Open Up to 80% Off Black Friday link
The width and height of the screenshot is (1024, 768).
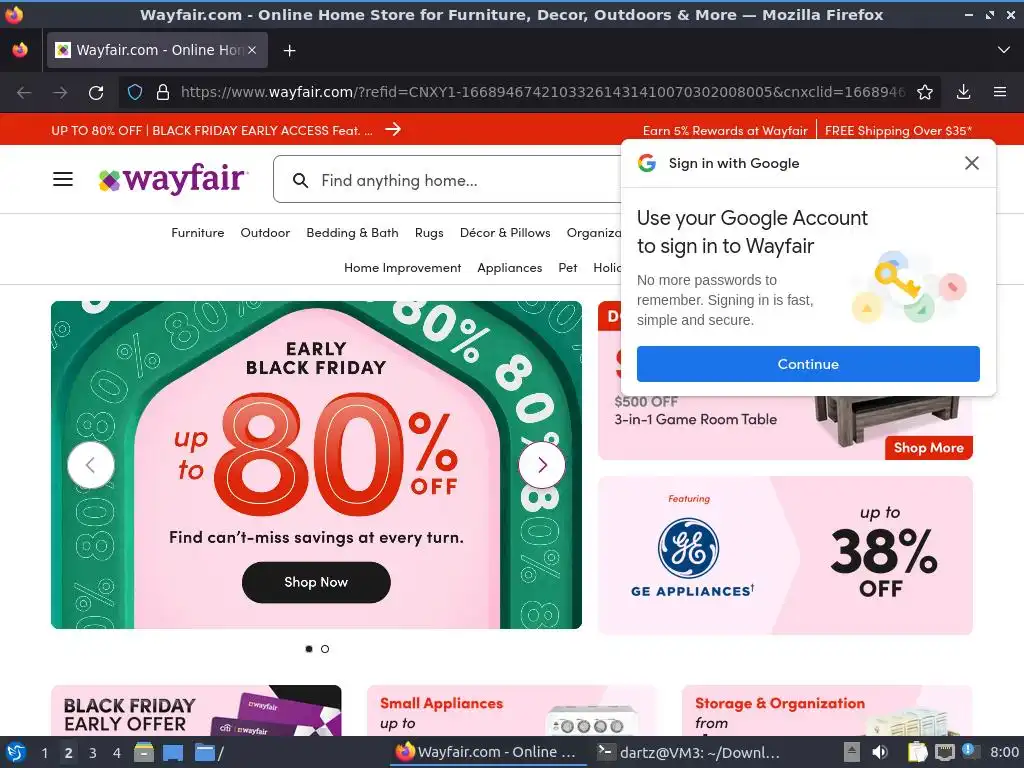(212, 130)
